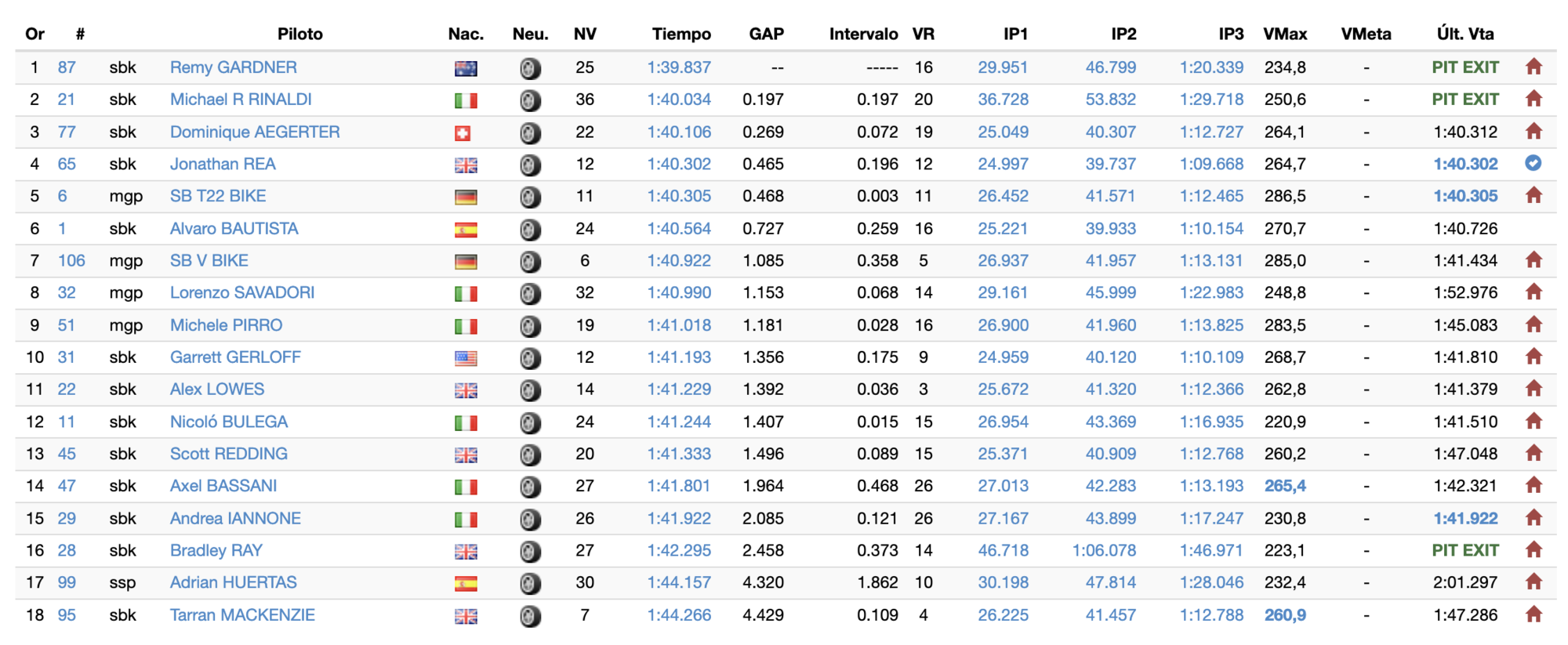Click the pit house icon for Tarran MACKENZIE
The image size is (1568, 645).
[1534, 614]
